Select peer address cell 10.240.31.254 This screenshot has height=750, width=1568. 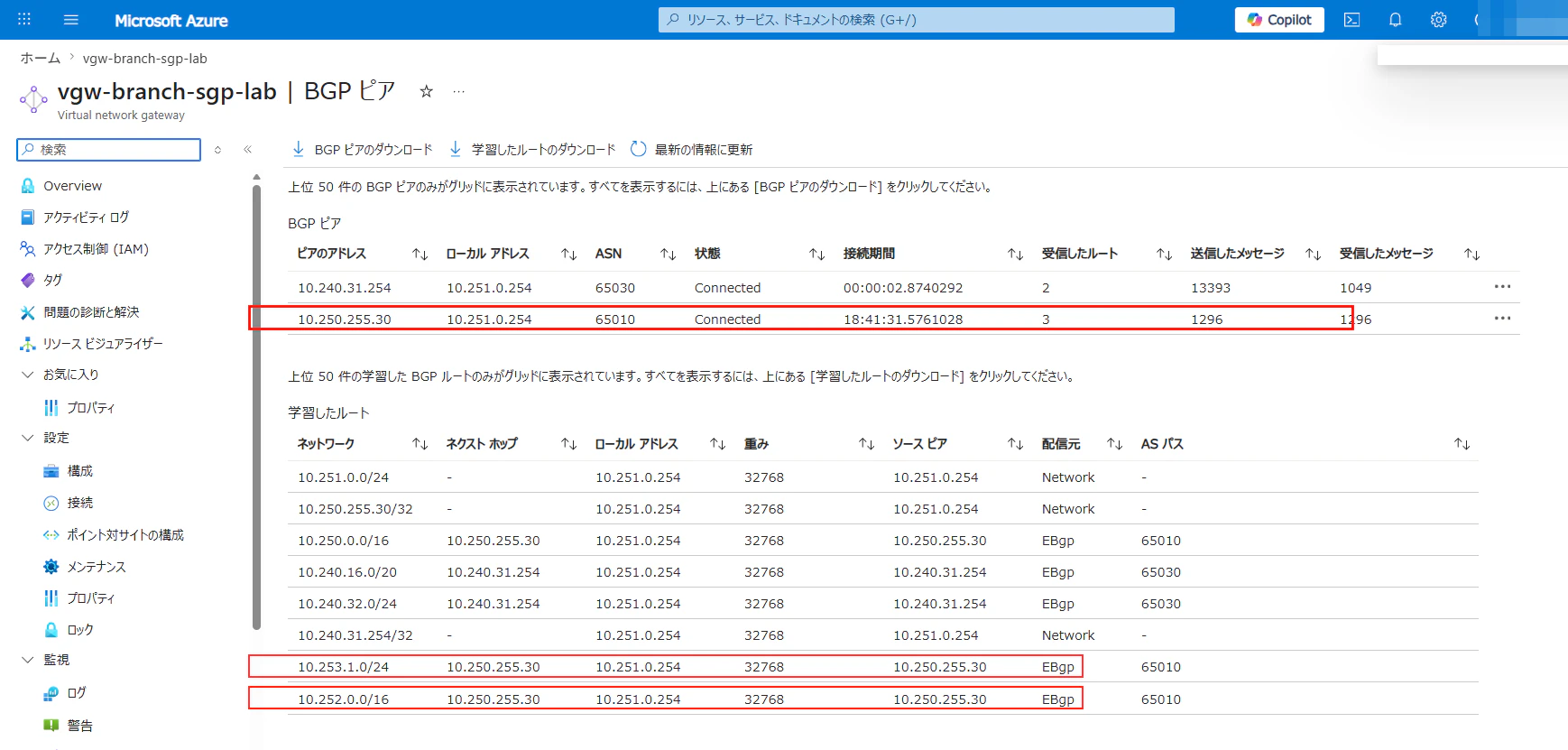345,288
